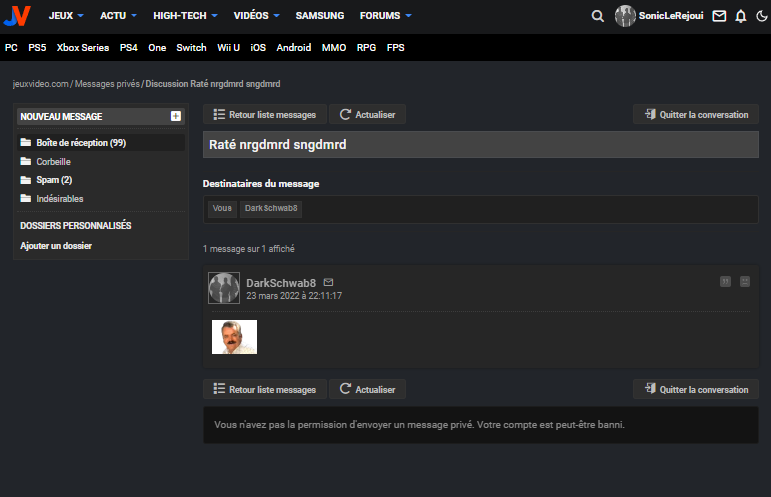771x497 pixels.
Task: Open the search magnifier icon
Action: tap(597, 16)
